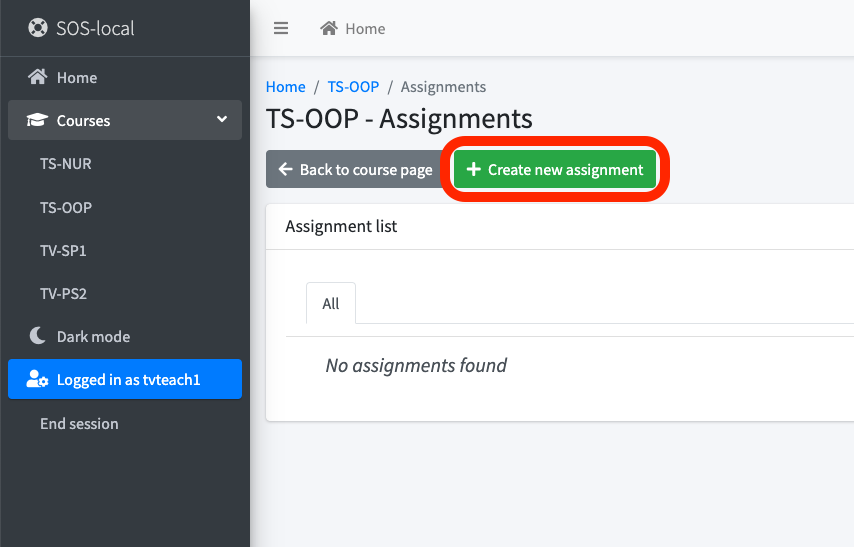Click the Home breadcrumb link
Image resolution: width=854 pixels, height=547 pixels.
285,87
